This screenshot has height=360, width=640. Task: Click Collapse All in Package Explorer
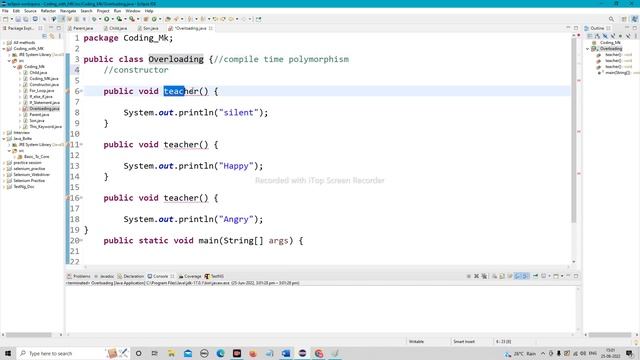[x=44, y=36]
